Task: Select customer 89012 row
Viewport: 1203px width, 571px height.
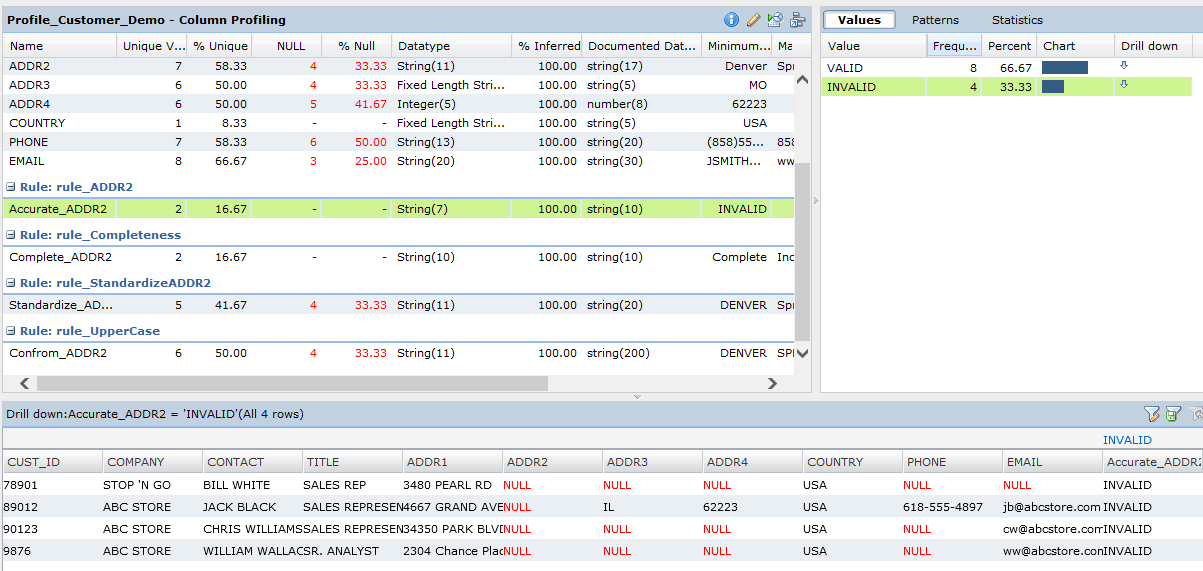Action: pos(602,507)
